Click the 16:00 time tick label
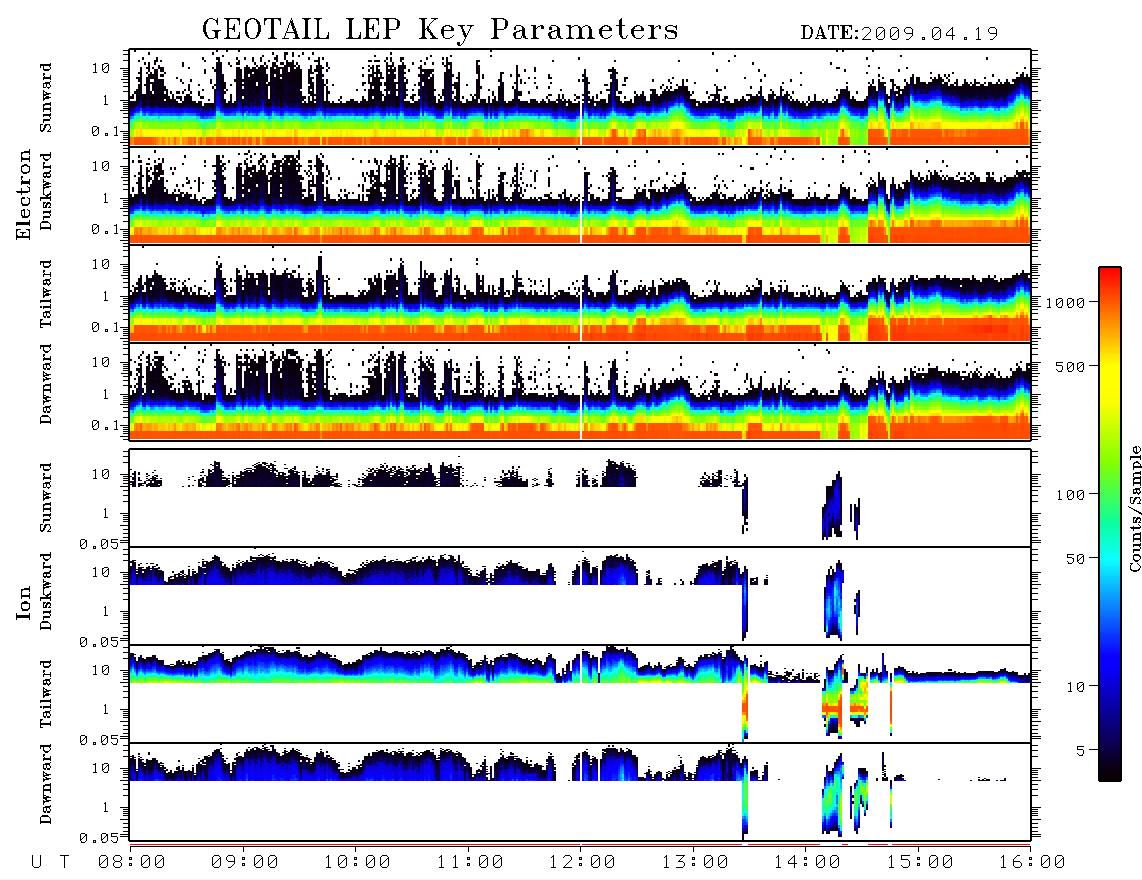This screenshot has height=880, width=1142. tap(1033, 863)
